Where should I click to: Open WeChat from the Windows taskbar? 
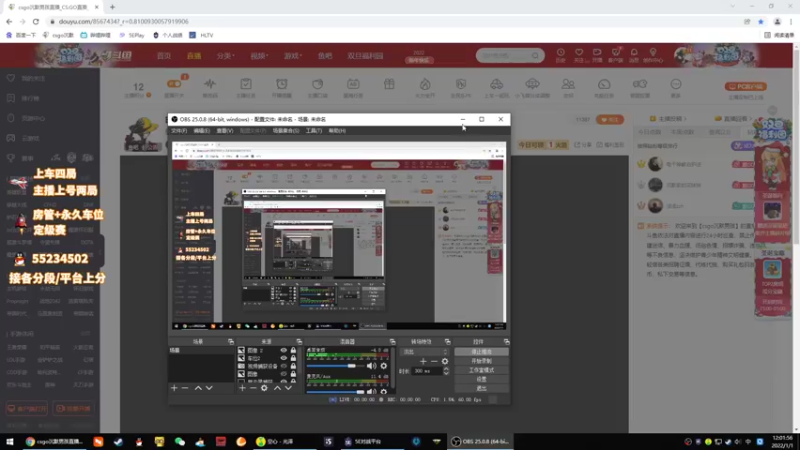point(180,442)
